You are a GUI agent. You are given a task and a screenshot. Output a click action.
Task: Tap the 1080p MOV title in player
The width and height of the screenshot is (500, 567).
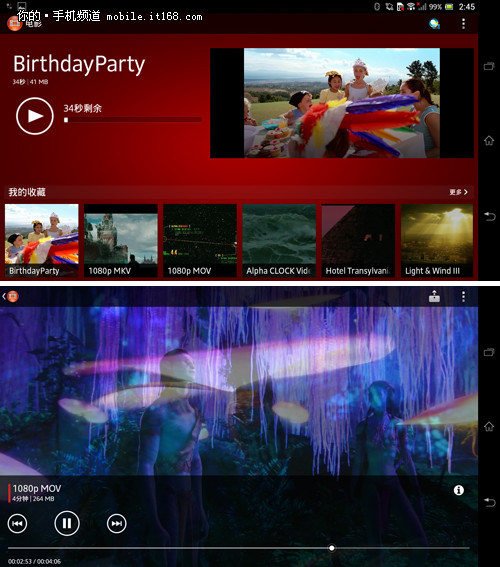pos(37,489)
